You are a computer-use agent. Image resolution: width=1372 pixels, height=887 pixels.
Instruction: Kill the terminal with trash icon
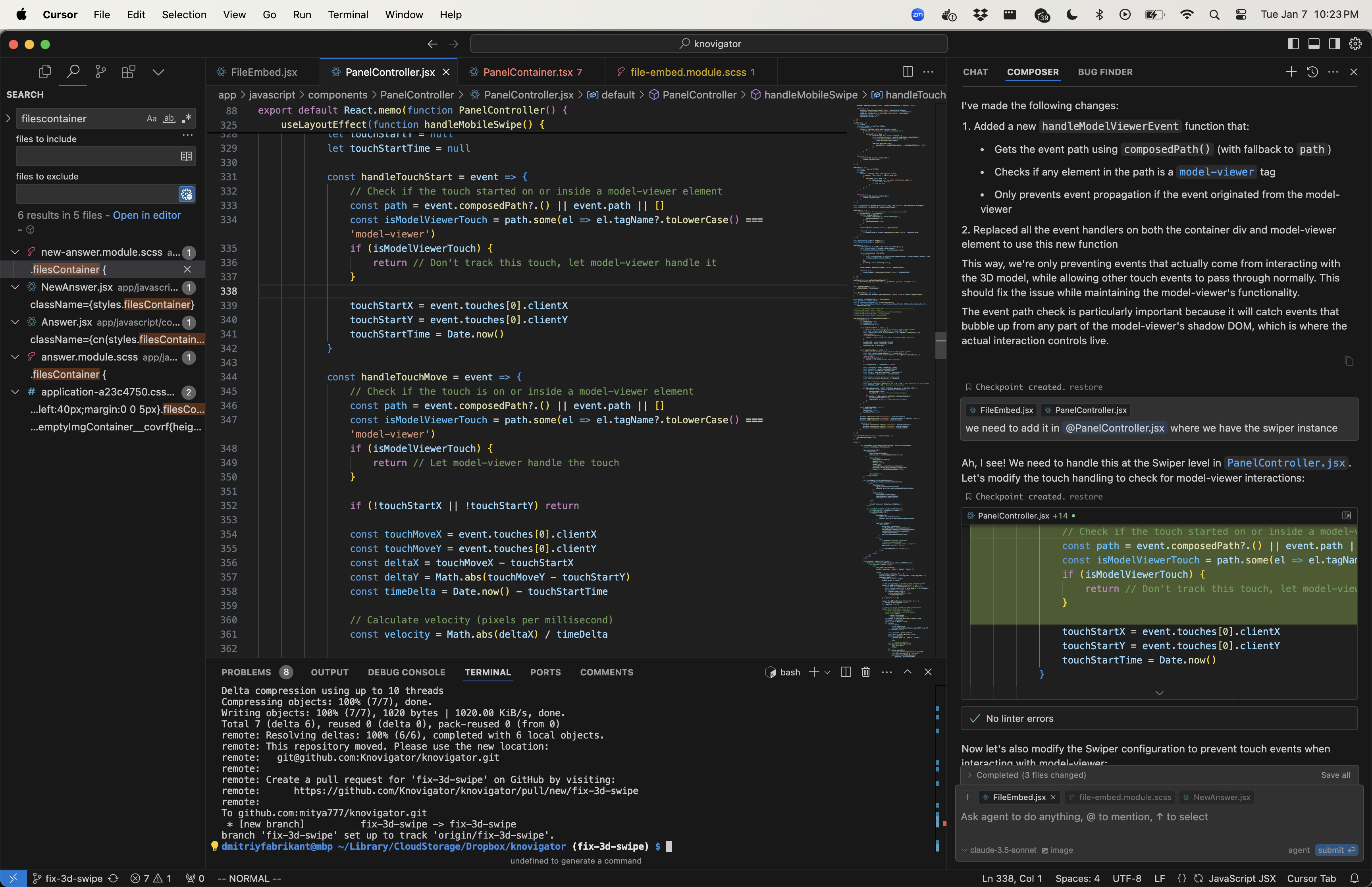[866, 671]
